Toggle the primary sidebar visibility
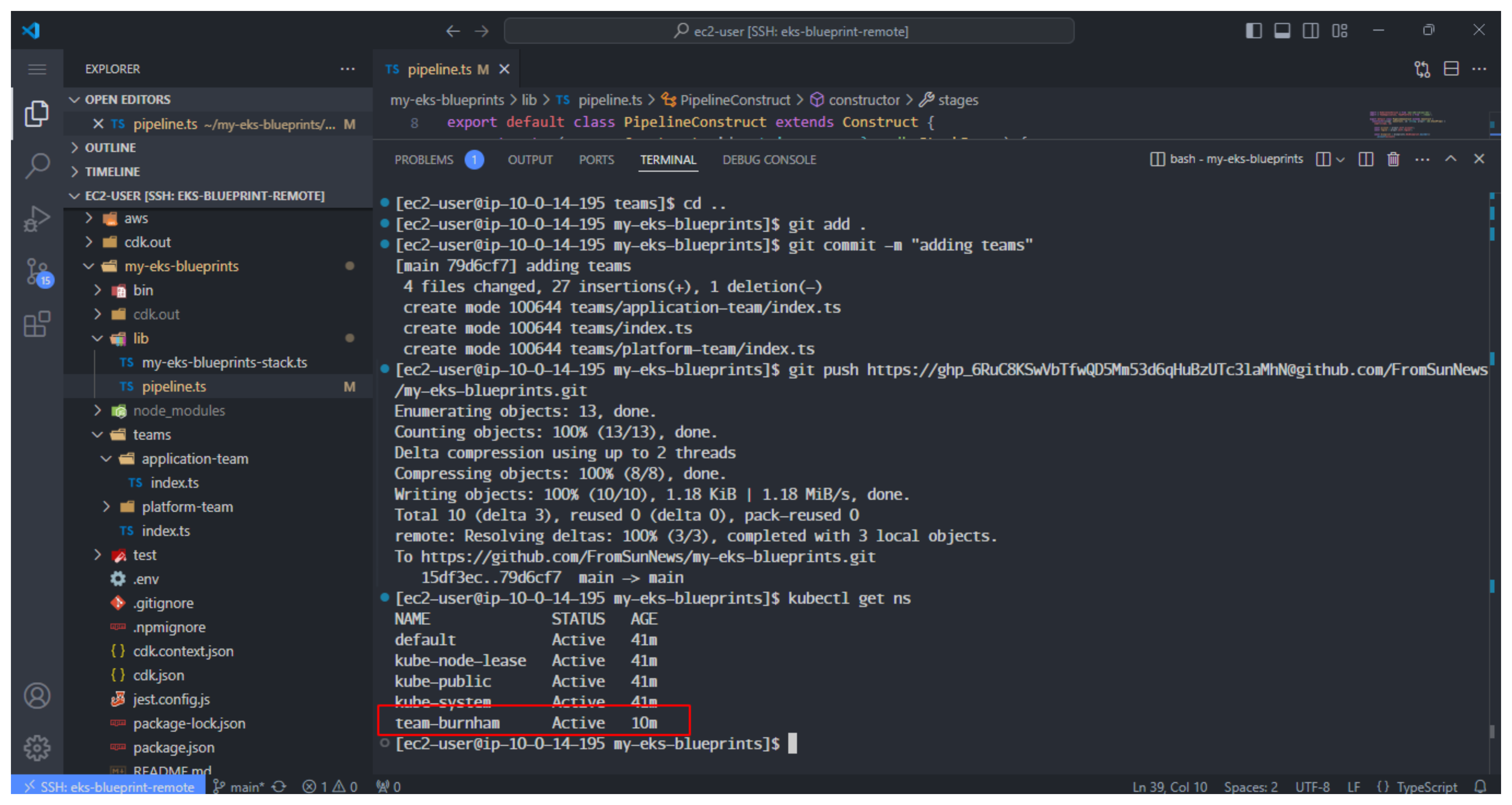Image resolution: width=1512 pixels, height=805 pixels. (x=1254, y=31)
